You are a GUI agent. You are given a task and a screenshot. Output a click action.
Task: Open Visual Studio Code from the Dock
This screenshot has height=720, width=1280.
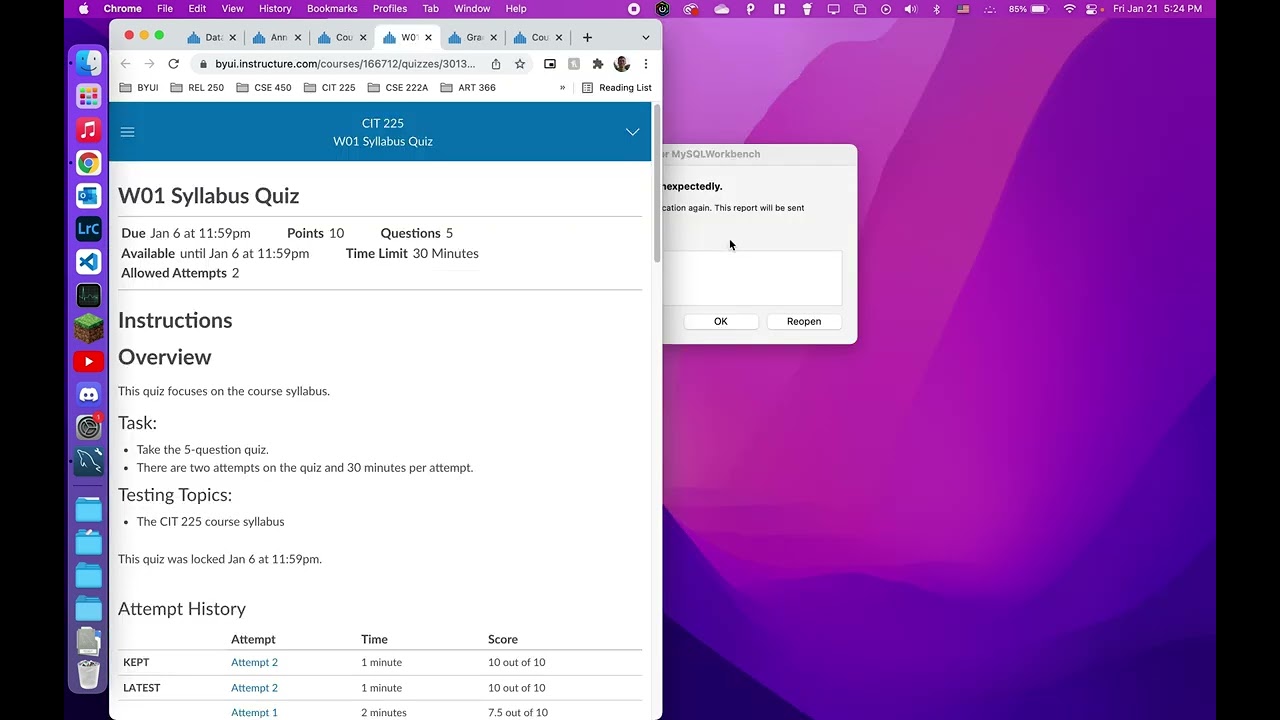coord(89,262)
